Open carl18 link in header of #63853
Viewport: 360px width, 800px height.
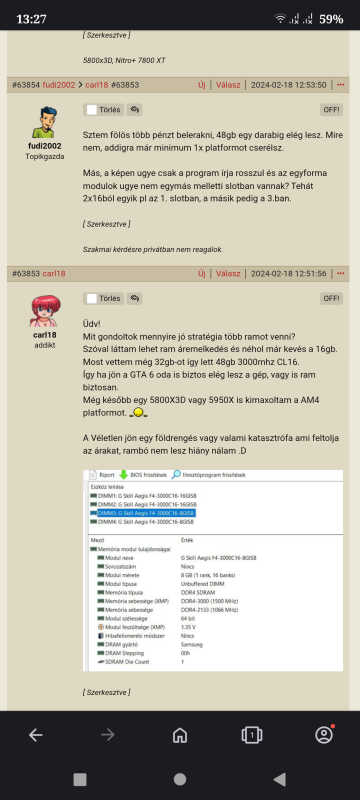pos(54,273)
